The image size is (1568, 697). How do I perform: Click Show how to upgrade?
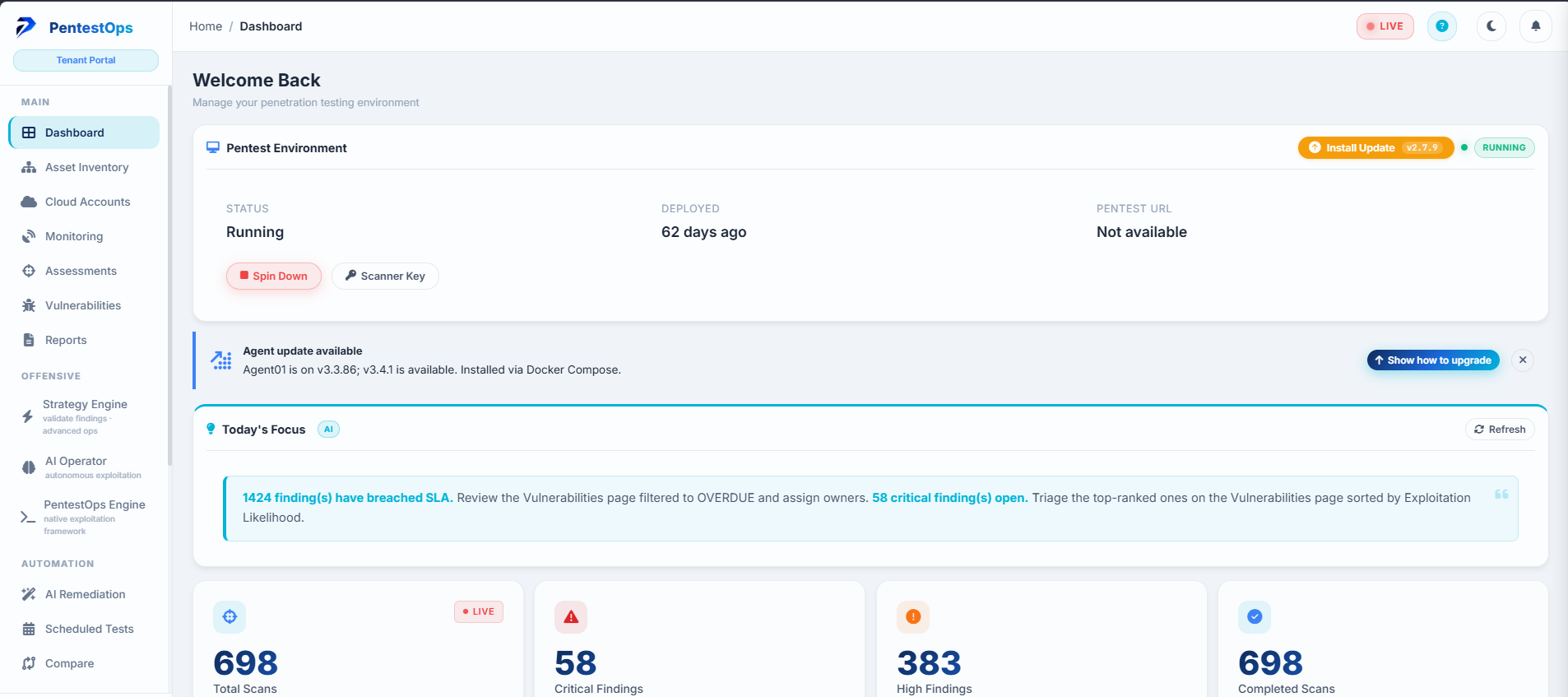[1433, 360]
